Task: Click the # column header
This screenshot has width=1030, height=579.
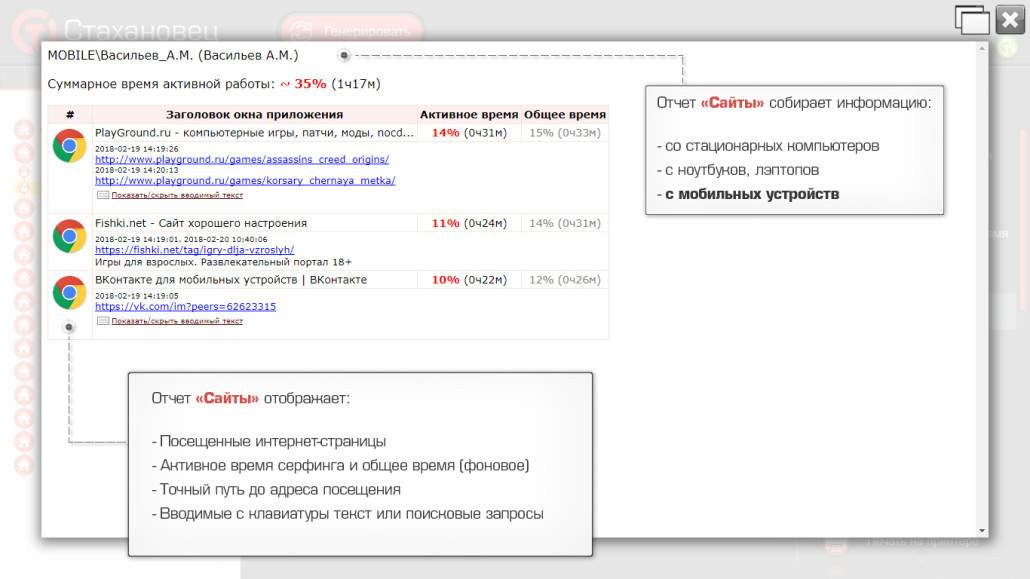Action: pos(70,114)
